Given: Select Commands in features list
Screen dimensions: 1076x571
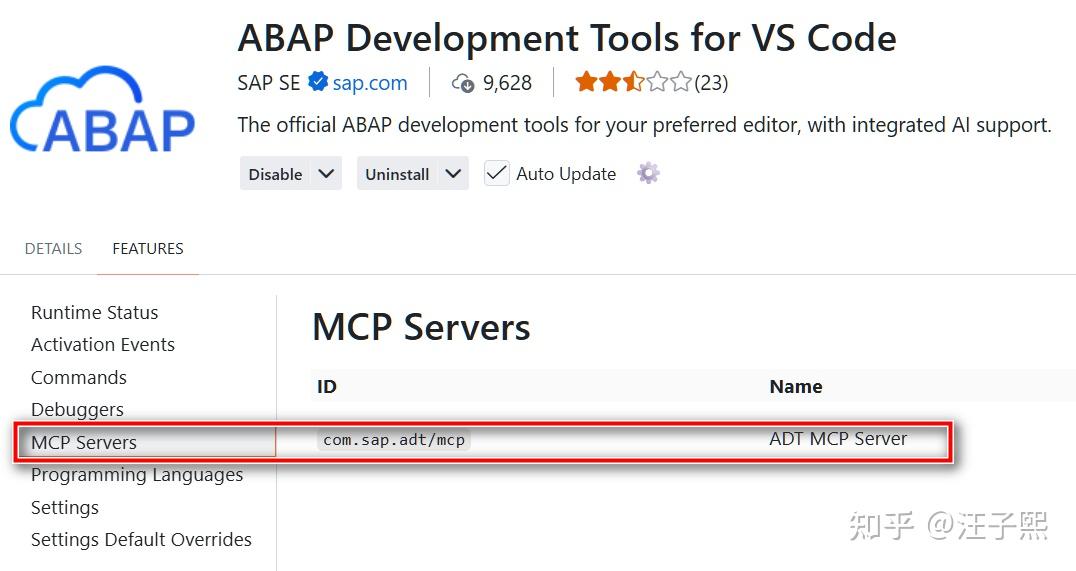Looking at the screenshot, I should [79, 377].
